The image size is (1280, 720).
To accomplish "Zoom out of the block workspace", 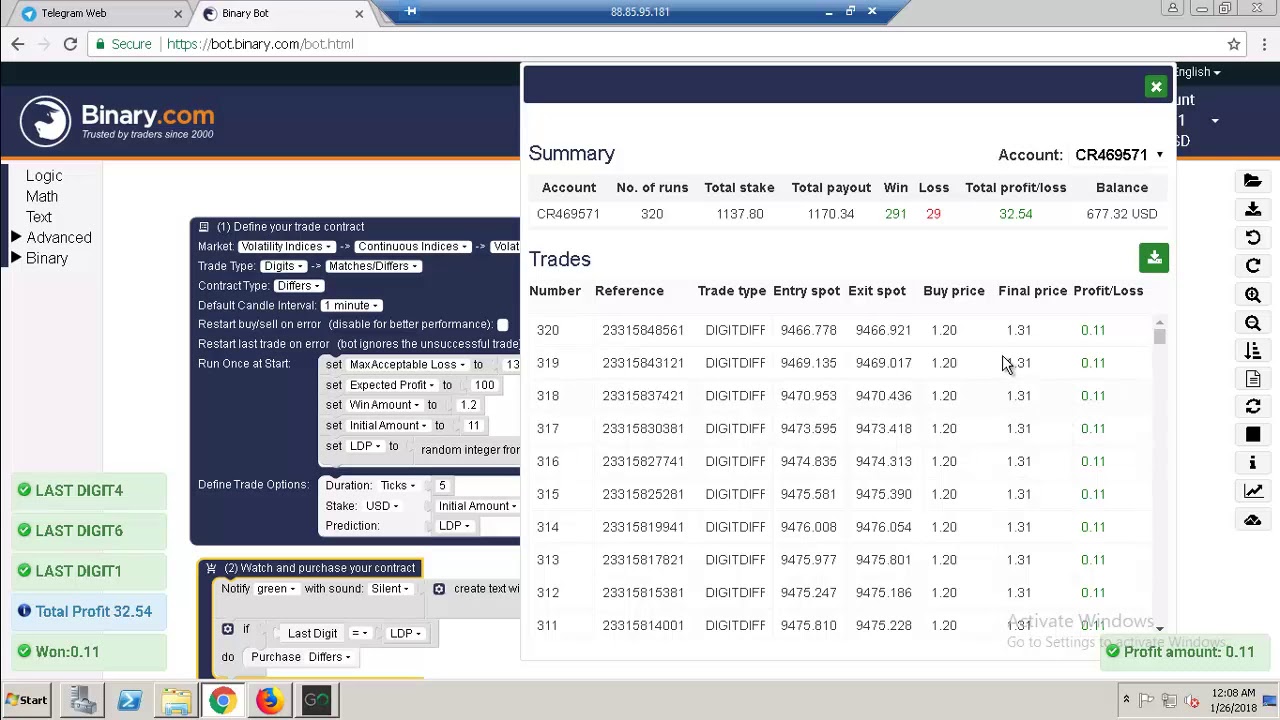I will click(x=1252, y=323).
